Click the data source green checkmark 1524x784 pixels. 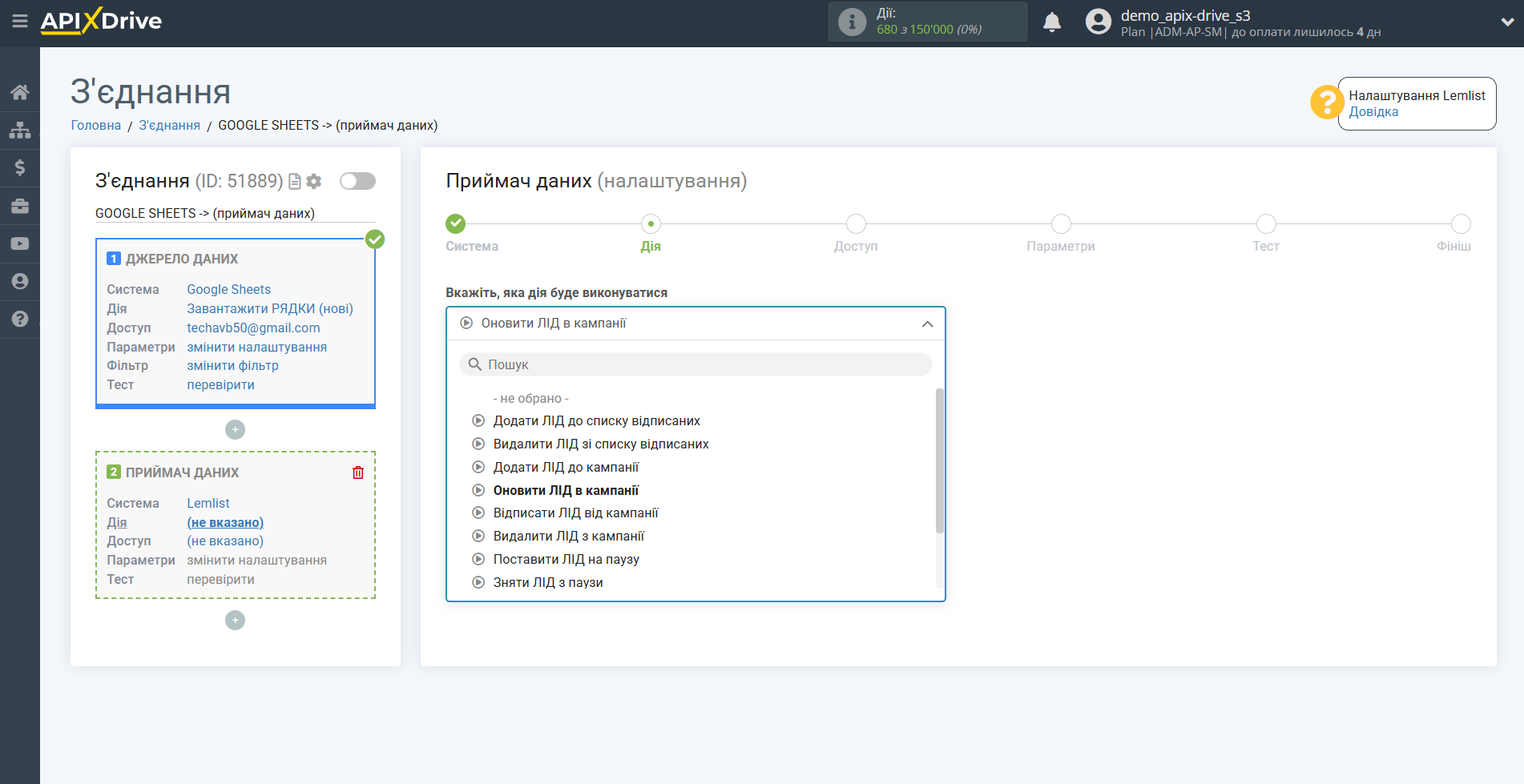point(375,239)
